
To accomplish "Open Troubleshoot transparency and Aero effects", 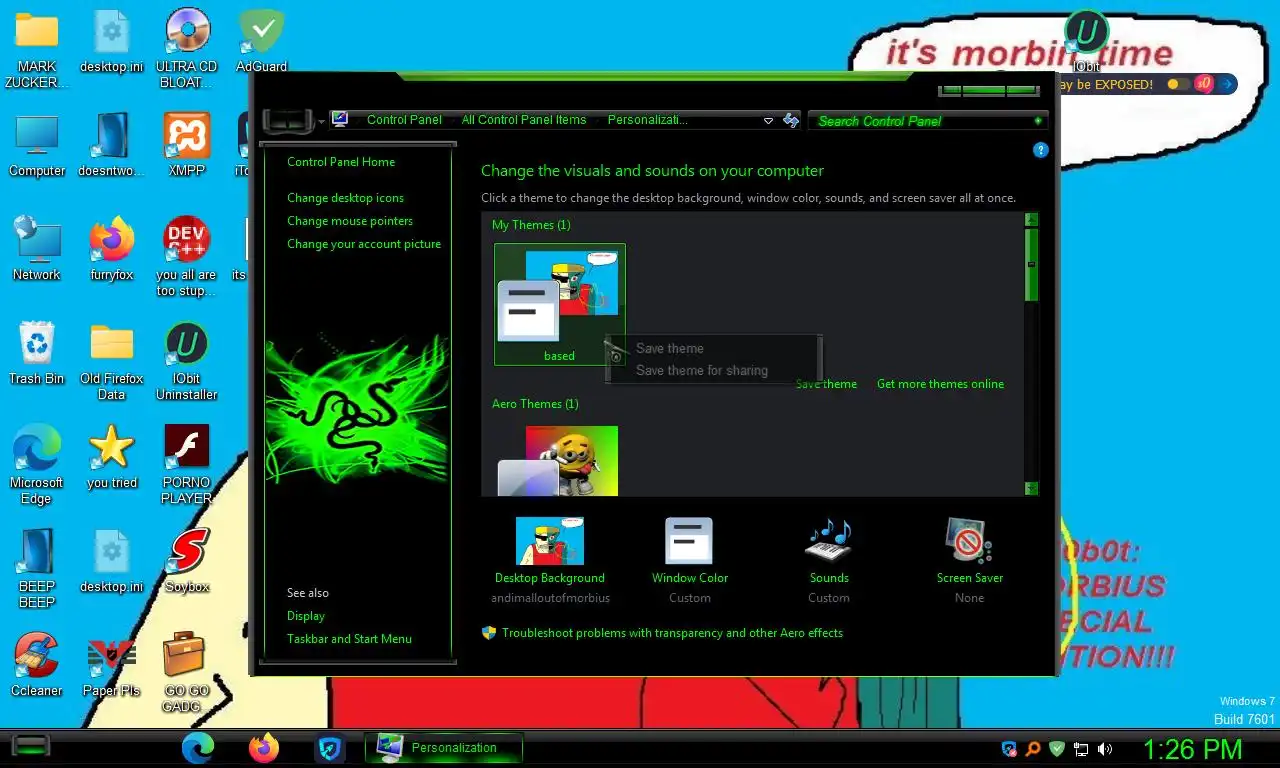I will point(672,633).
